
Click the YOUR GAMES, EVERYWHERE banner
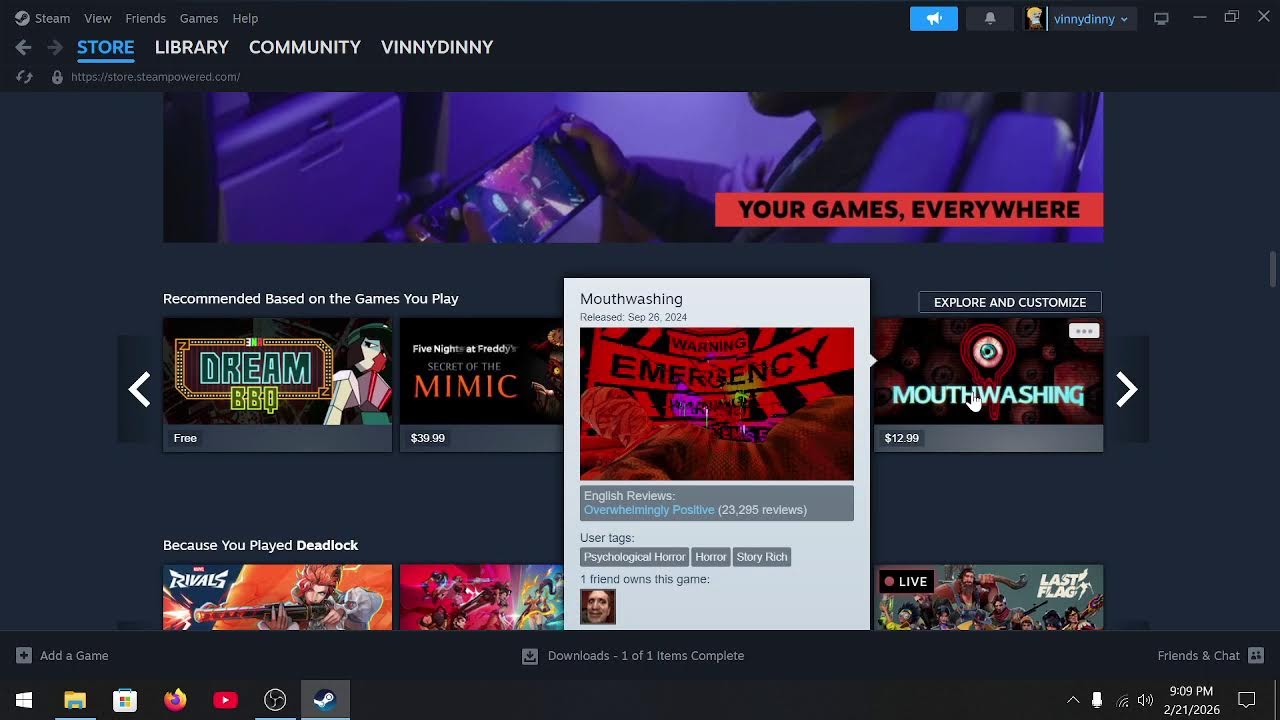pos(633,167)
